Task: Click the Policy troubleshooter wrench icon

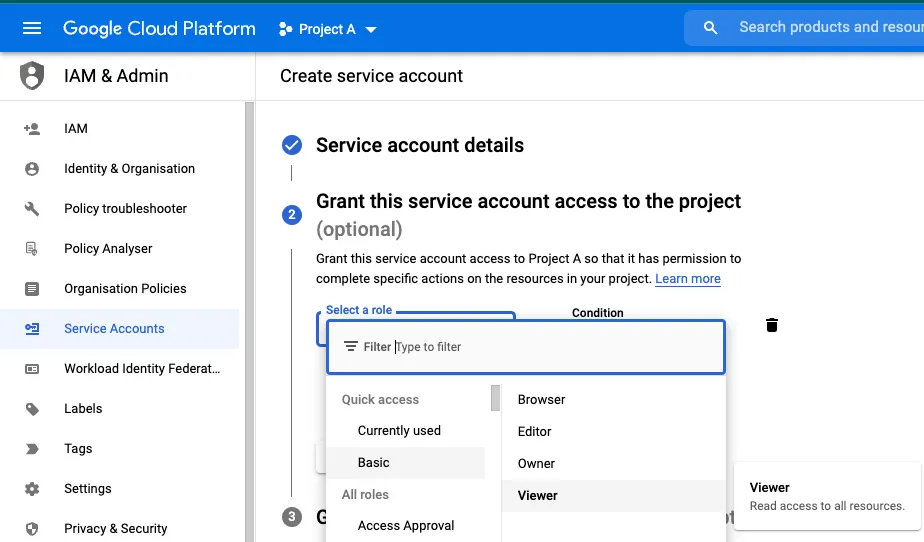Action: coord(32,209)
